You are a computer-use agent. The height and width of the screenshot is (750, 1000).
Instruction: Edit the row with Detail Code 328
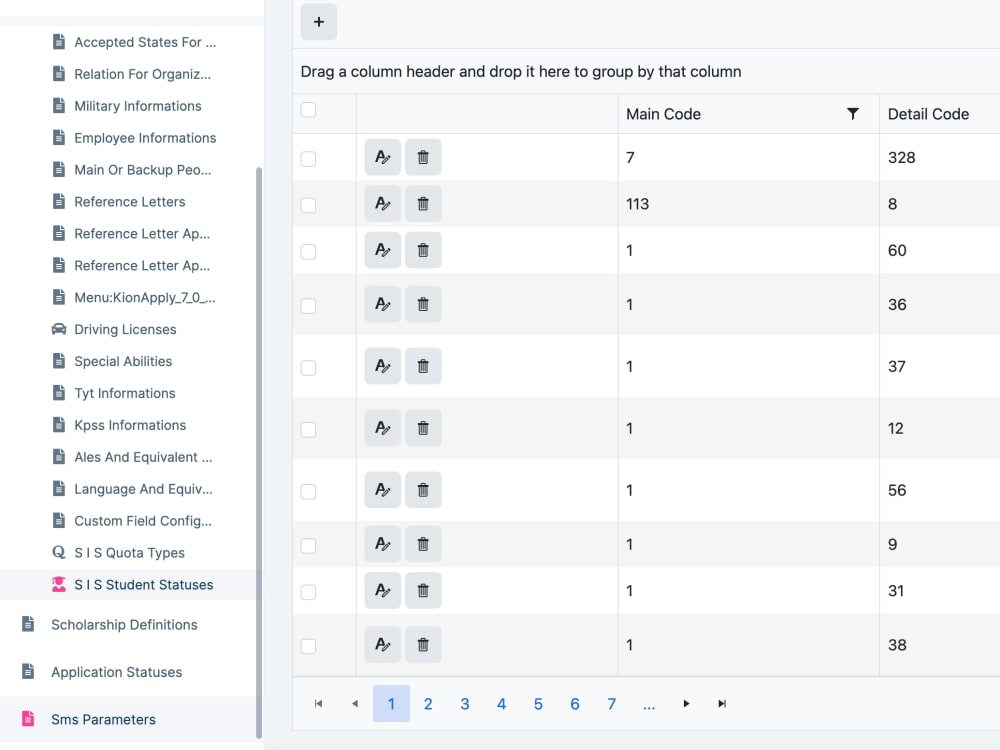click(383, 158)
